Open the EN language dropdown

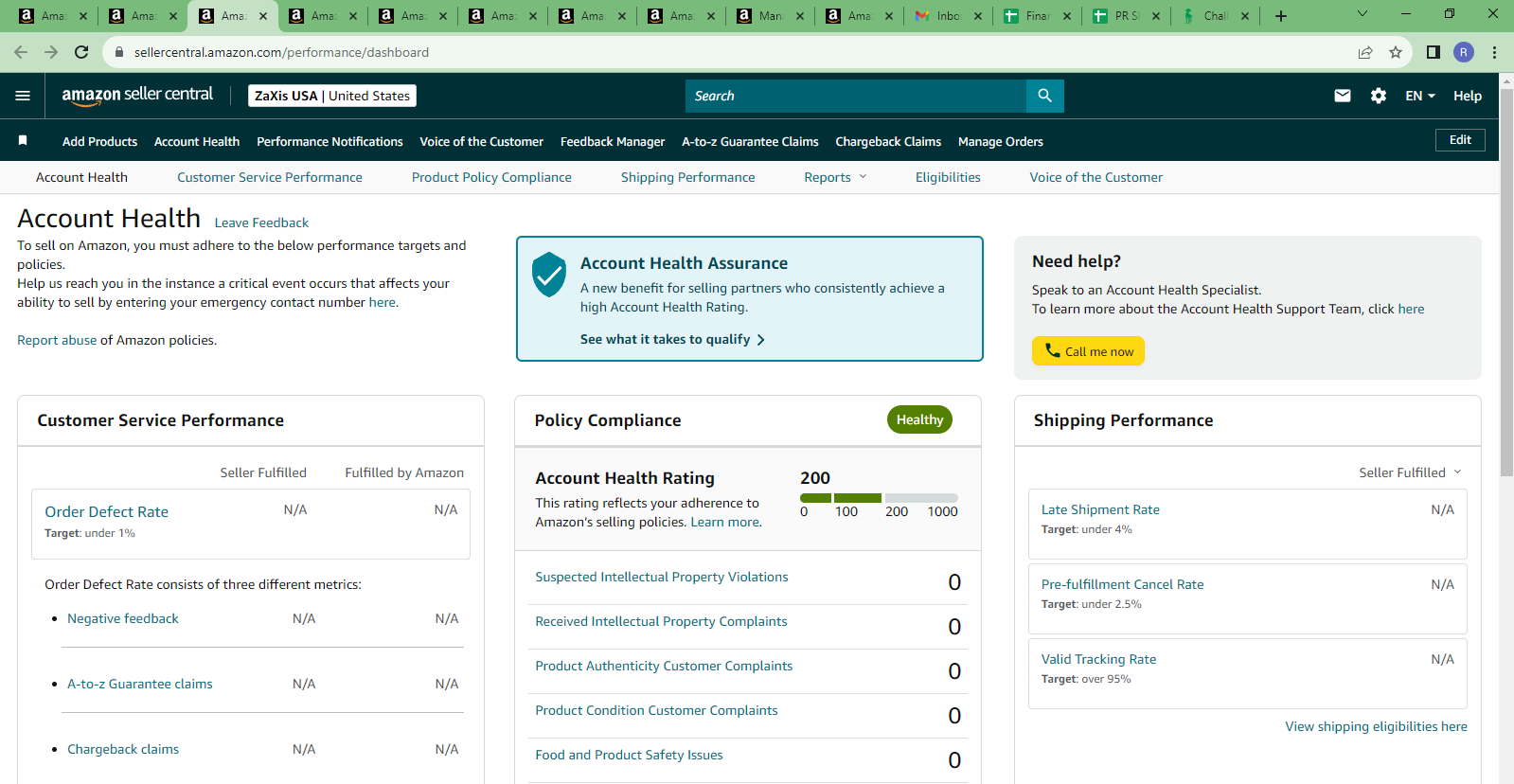1420,96
